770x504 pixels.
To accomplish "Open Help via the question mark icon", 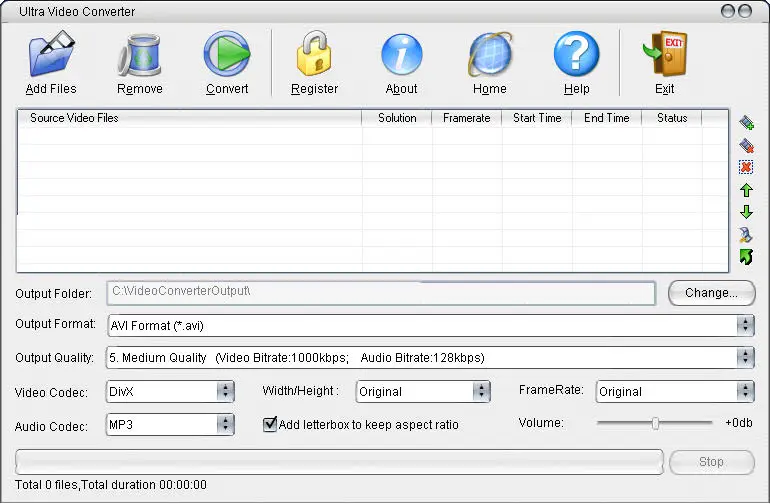I will [577, 54].
